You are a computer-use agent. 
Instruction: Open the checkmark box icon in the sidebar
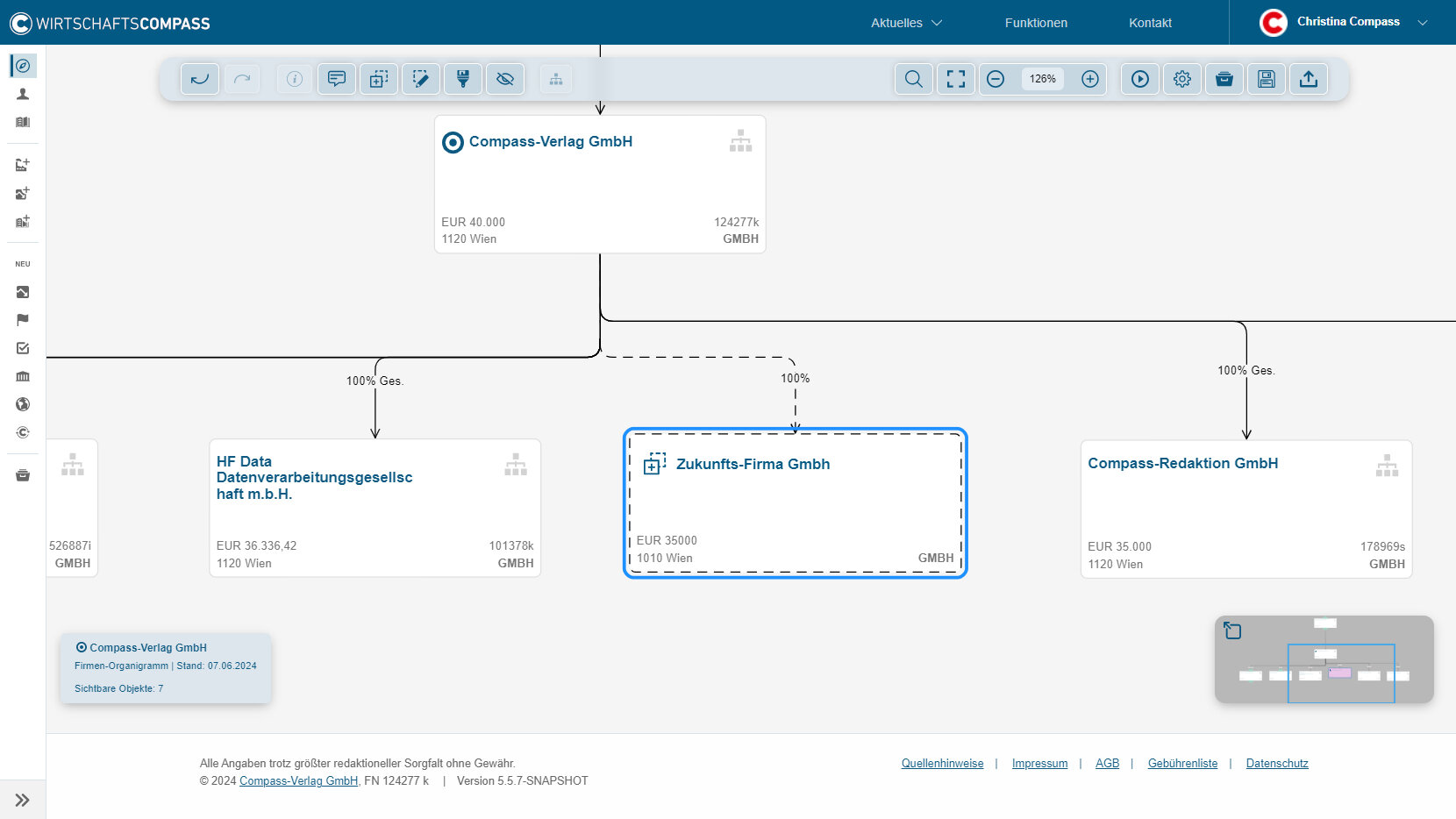tap(23, 348)
